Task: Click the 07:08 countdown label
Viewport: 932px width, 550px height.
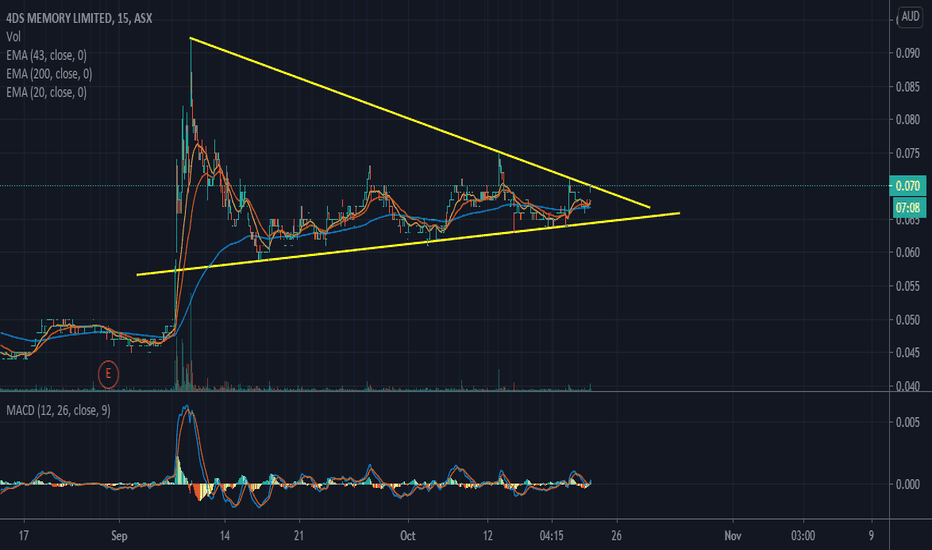Action: 908,208
